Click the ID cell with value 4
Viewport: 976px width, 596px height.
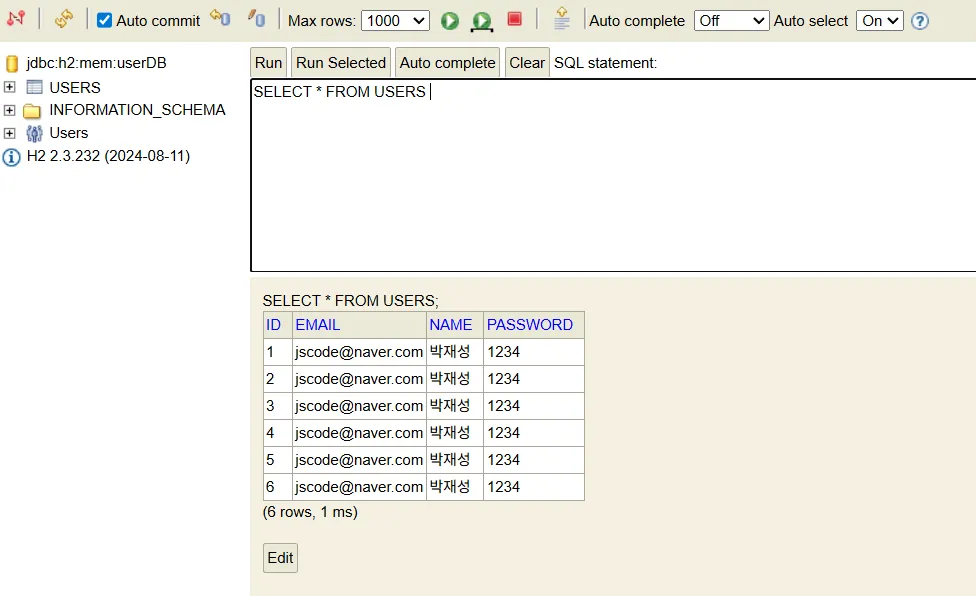(x=278, y=433)
